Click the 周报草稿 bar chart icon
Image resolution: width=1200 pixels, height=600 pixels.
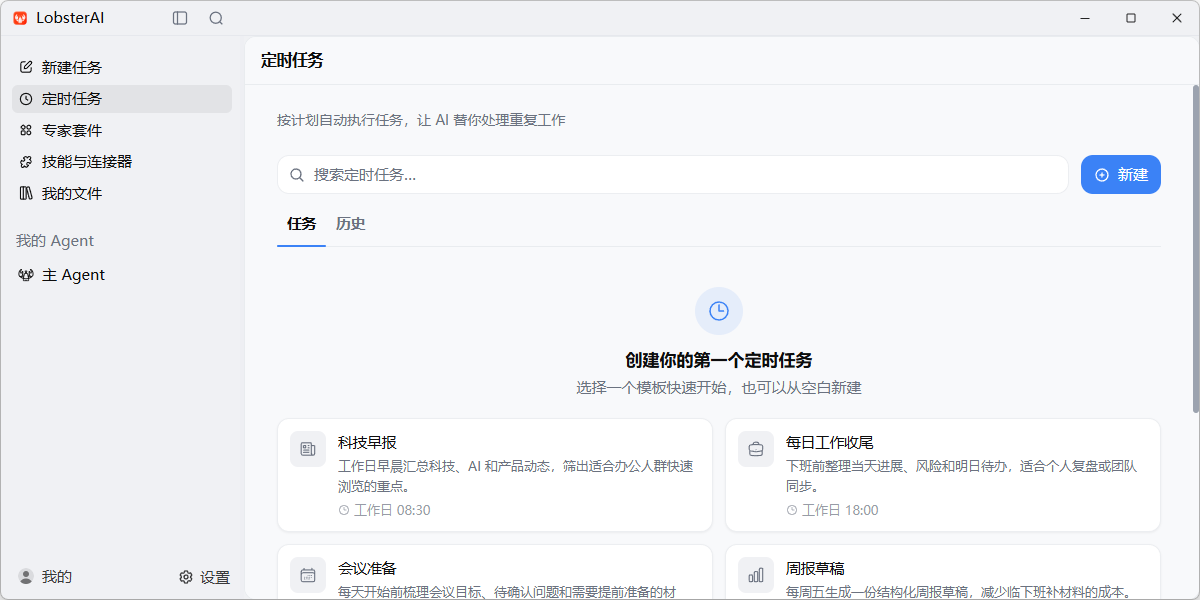(756, 575)
